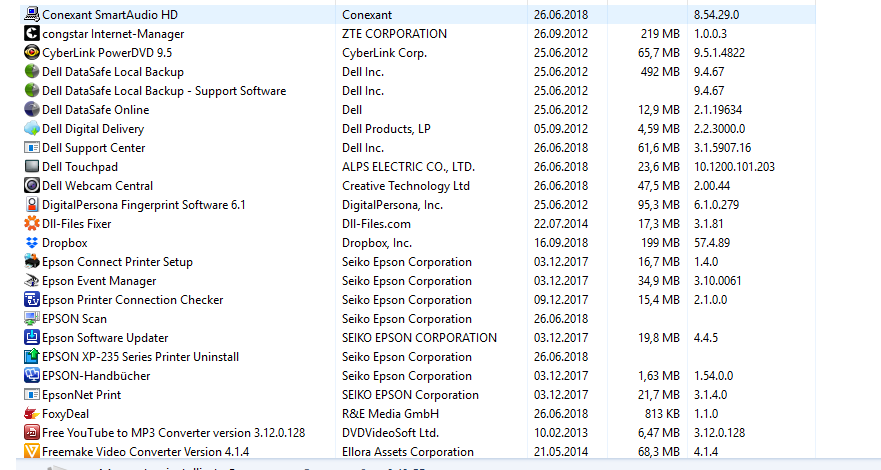Click the EPSON-Handbücher icon
This screenshot has width=881, height=470.
pyautogui.click(x=32, y=376)
